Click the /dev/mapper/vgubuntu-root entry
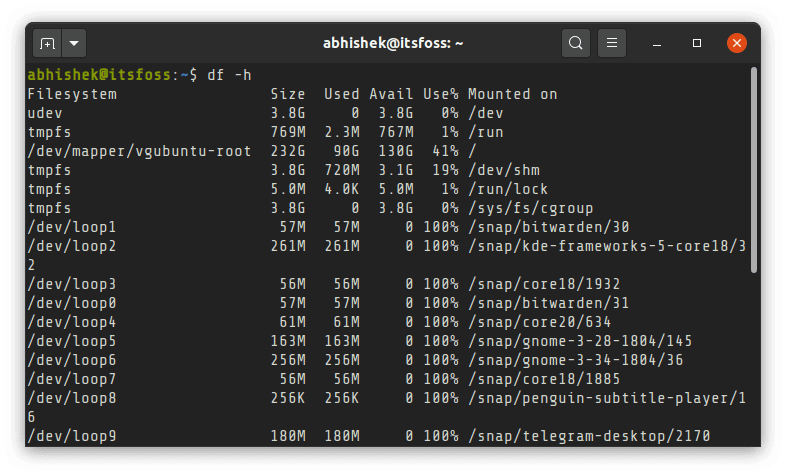The width and height of the screenshot is (786, 475). pyautogui.click(x=139, y=151)
